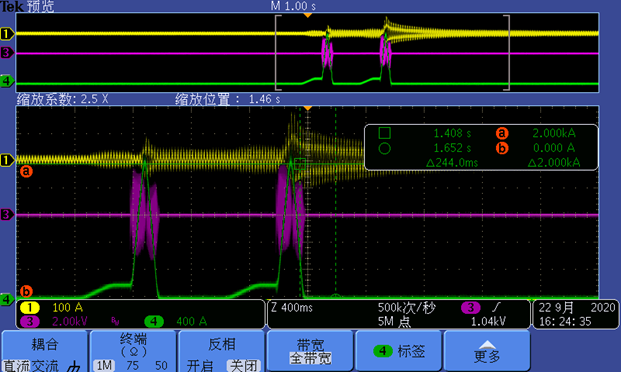Click trigger source channel 3 badge
621x372 pixels.
coord(471,308)
